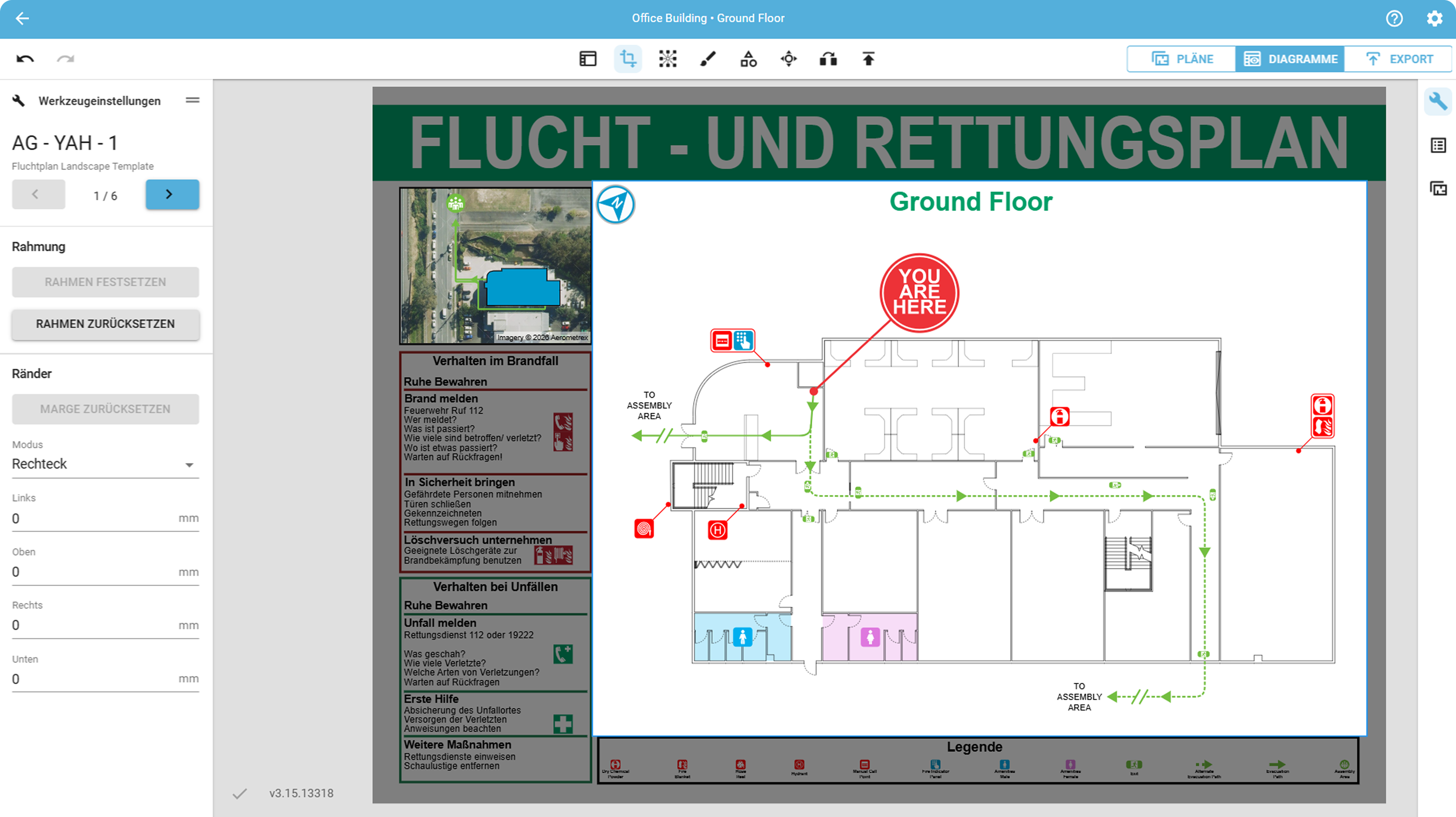
Task: Select the crop framing tool
Action: point(628,59)
